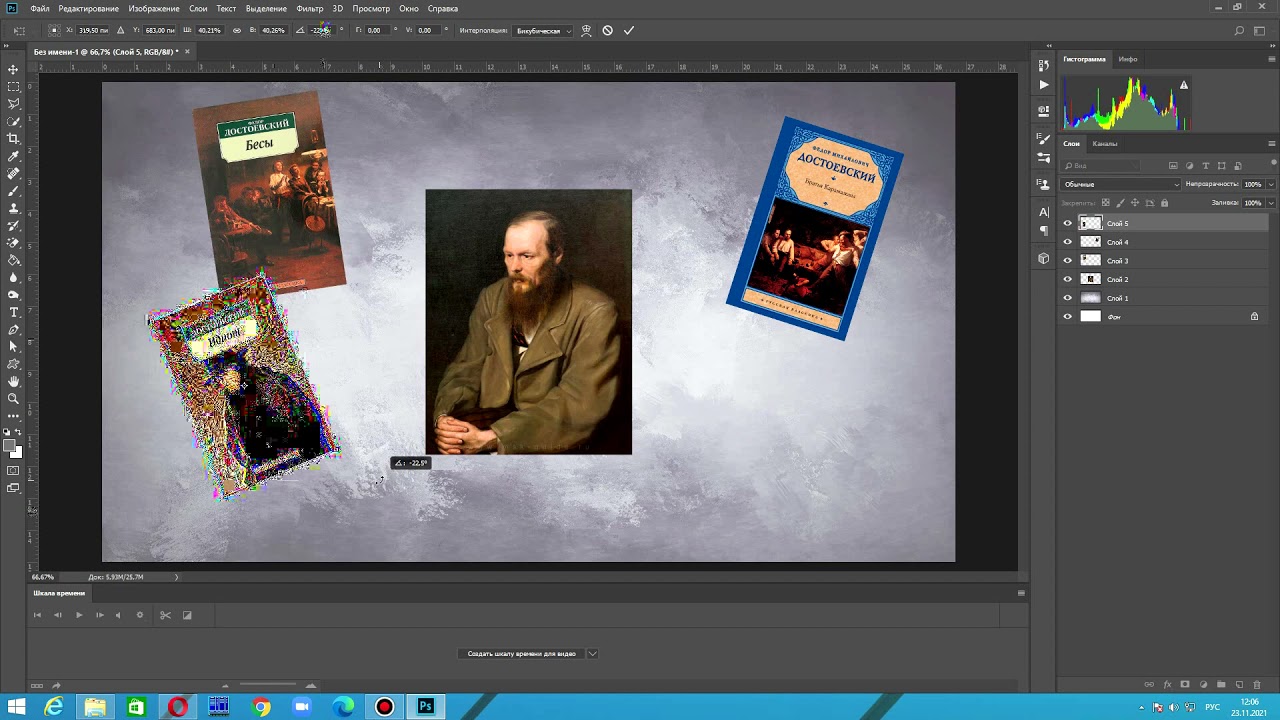Image resolution: width=1280 pixels, height=720 pixels.
Task: Open the Непрозрачность opacity dropdown arrow
Action: [1271, 184]
